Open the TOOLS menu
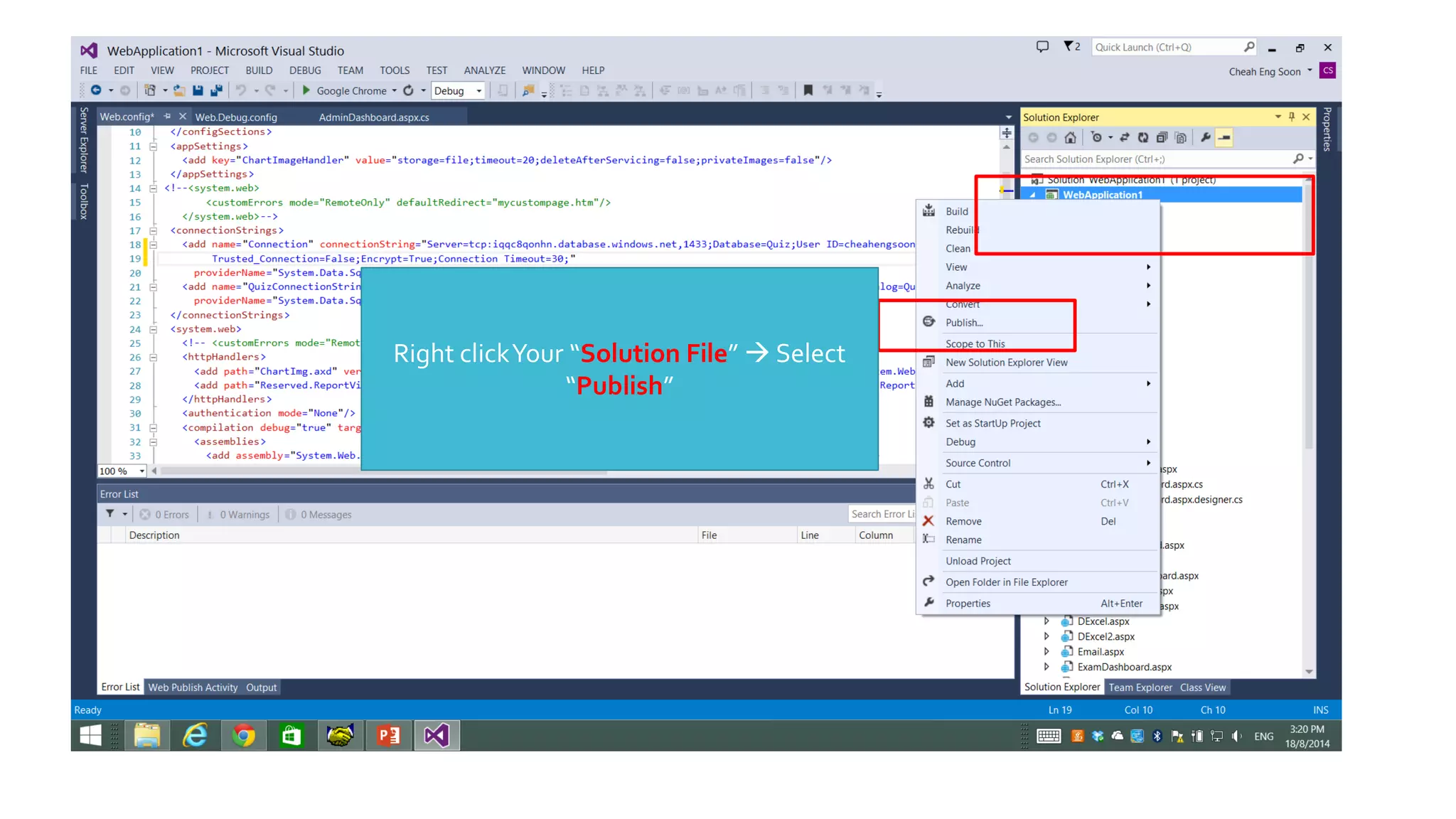Screen dimensions: 1456x819 coord(395,70)
